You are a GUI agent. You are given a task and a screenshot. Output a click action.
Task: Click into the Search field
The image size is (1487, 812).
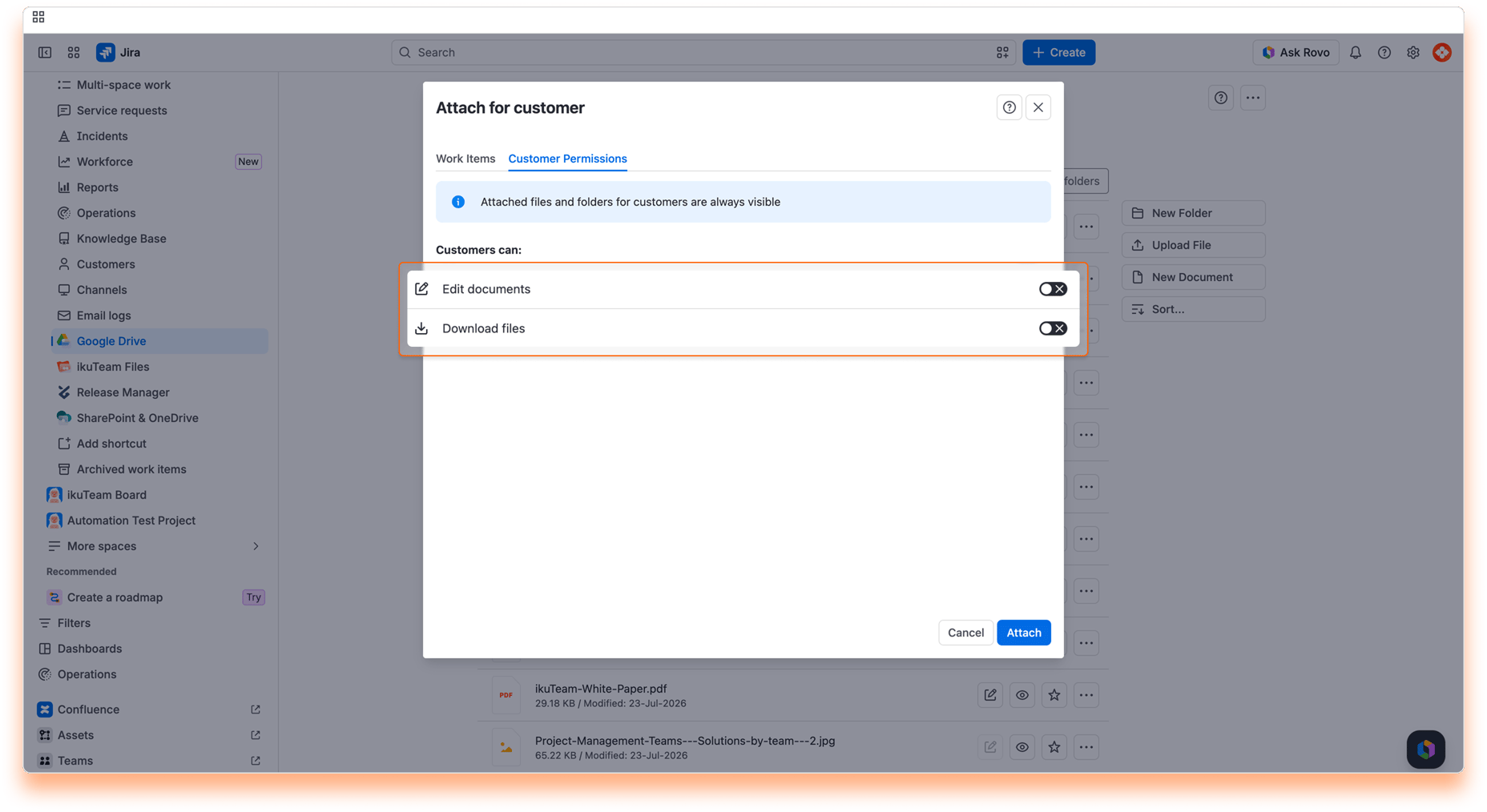coord(703,52)
